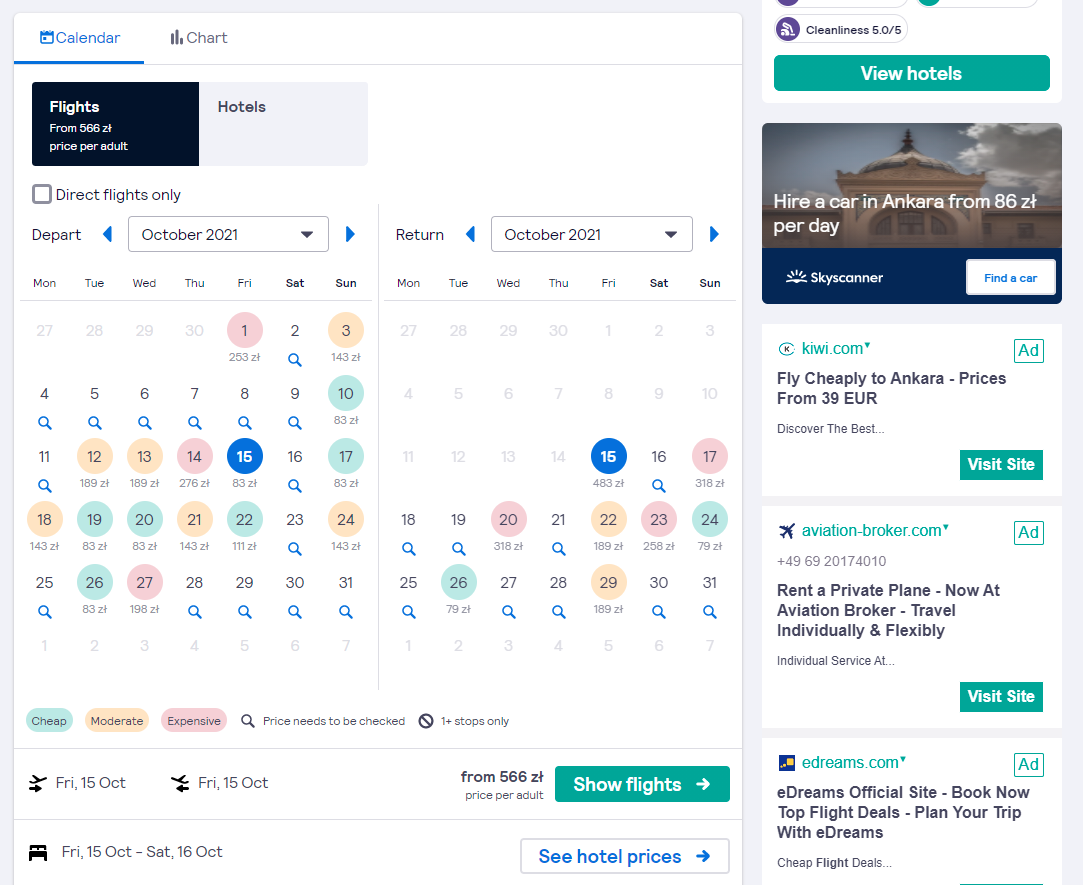
Task: Select return date 17 October 318 zł
Action: (x=710, y=457)
